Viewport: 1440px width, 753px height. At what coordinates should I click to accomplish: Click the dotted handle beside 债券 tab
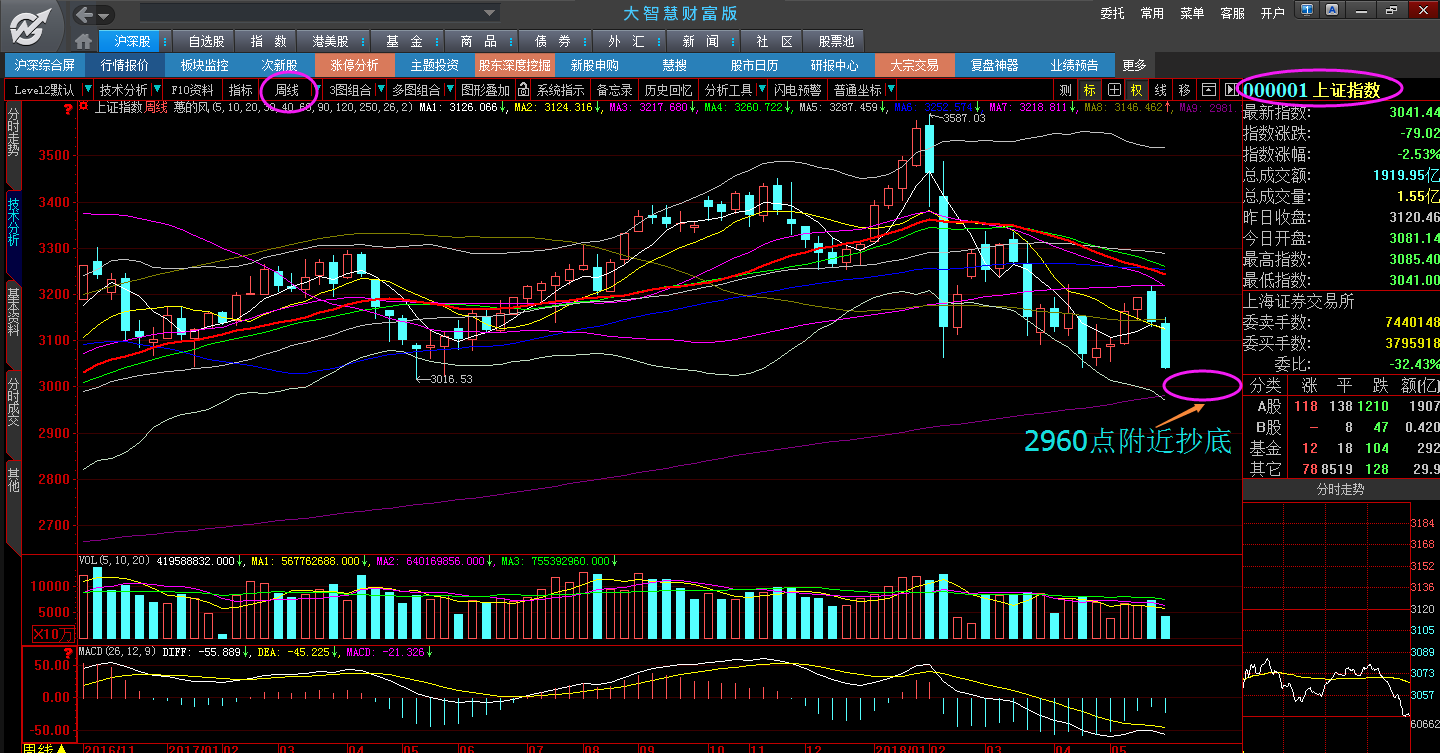587,42
